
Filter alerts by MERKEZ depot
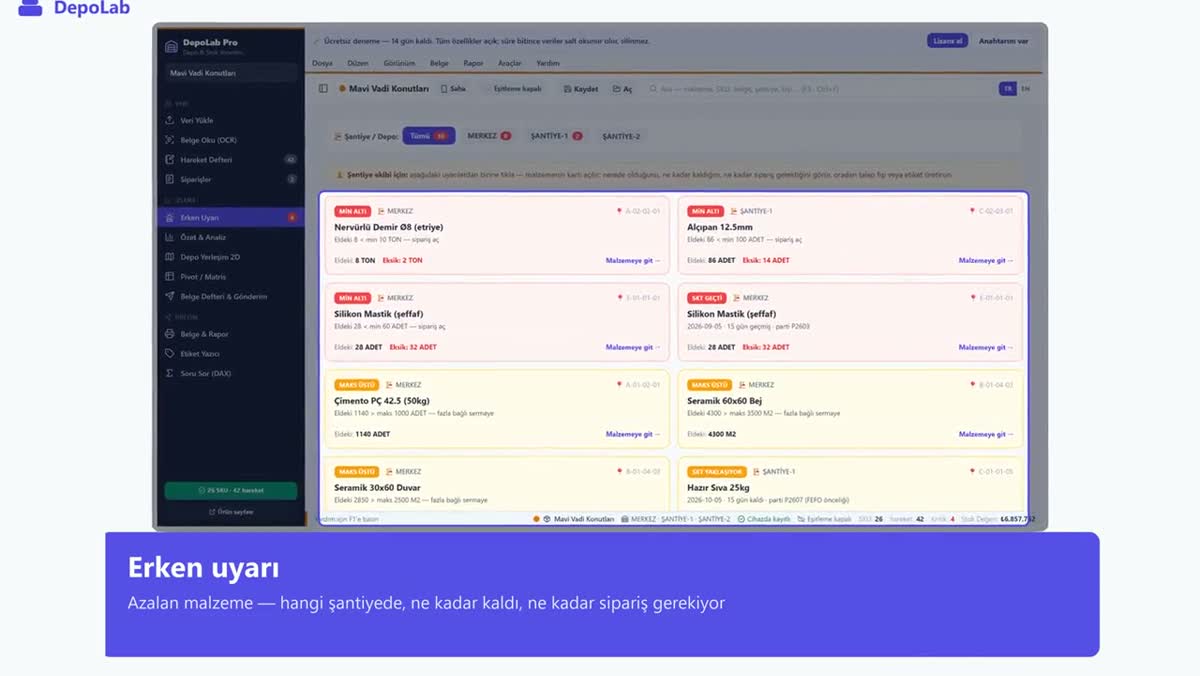(489, 136)
